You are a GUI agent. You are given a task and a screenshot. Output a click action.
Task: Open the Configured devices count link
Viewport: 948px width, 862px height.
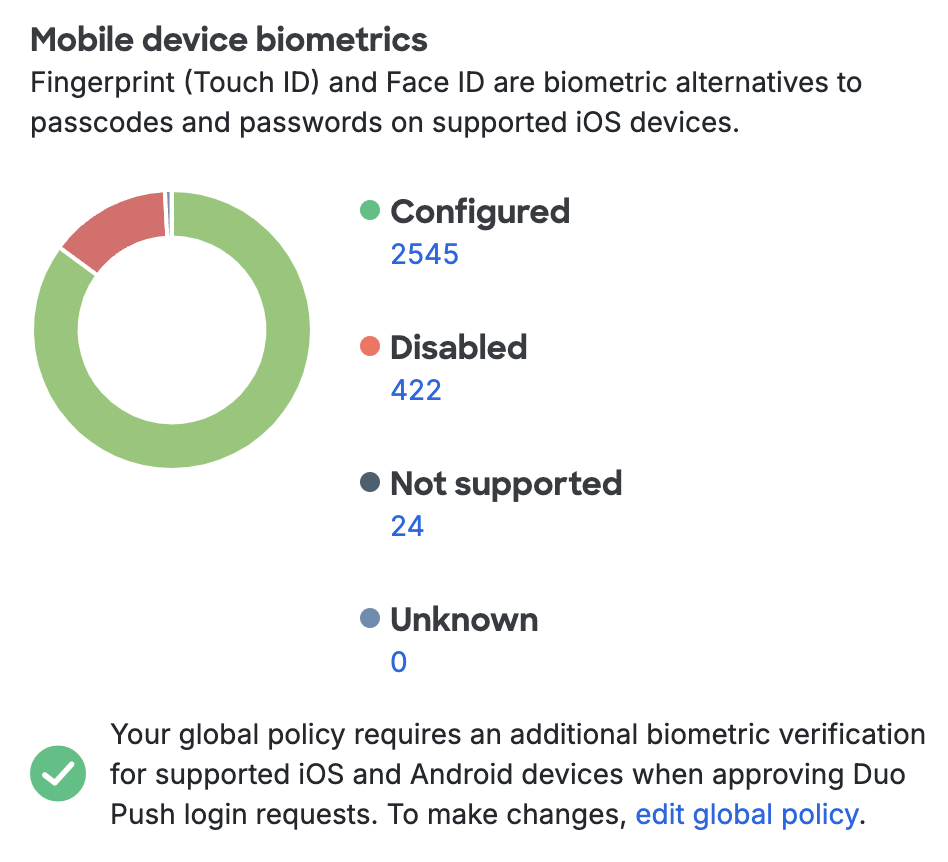click(x=424, y=254)
